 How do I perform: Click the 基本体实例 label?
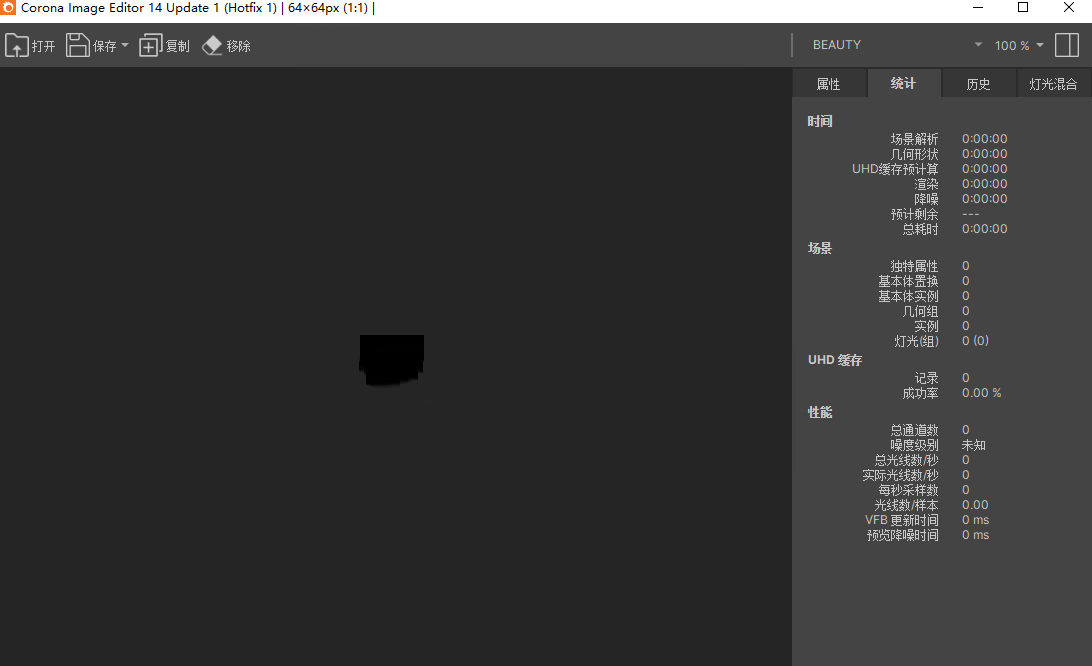908,296
